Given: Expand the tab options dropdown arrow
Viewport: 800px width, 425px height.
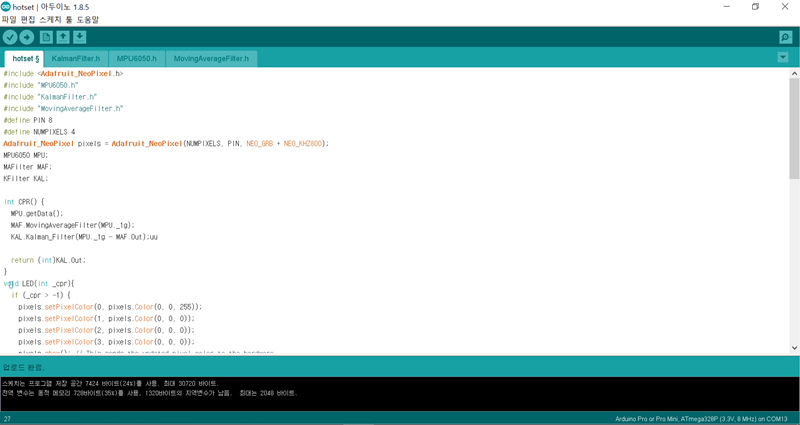Looking at the screenshot, I should click(783, 58).
